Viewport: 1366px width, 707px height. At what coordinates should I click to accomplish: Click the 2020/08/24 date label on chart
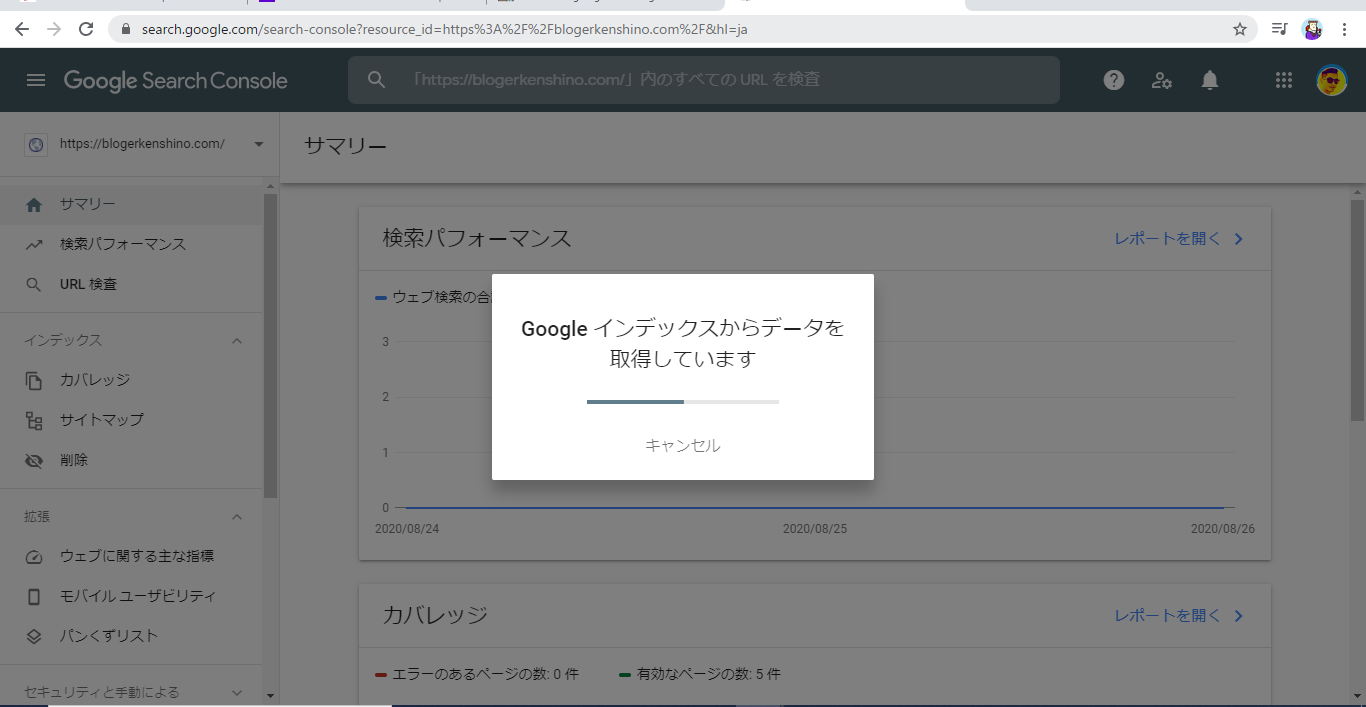407,529
